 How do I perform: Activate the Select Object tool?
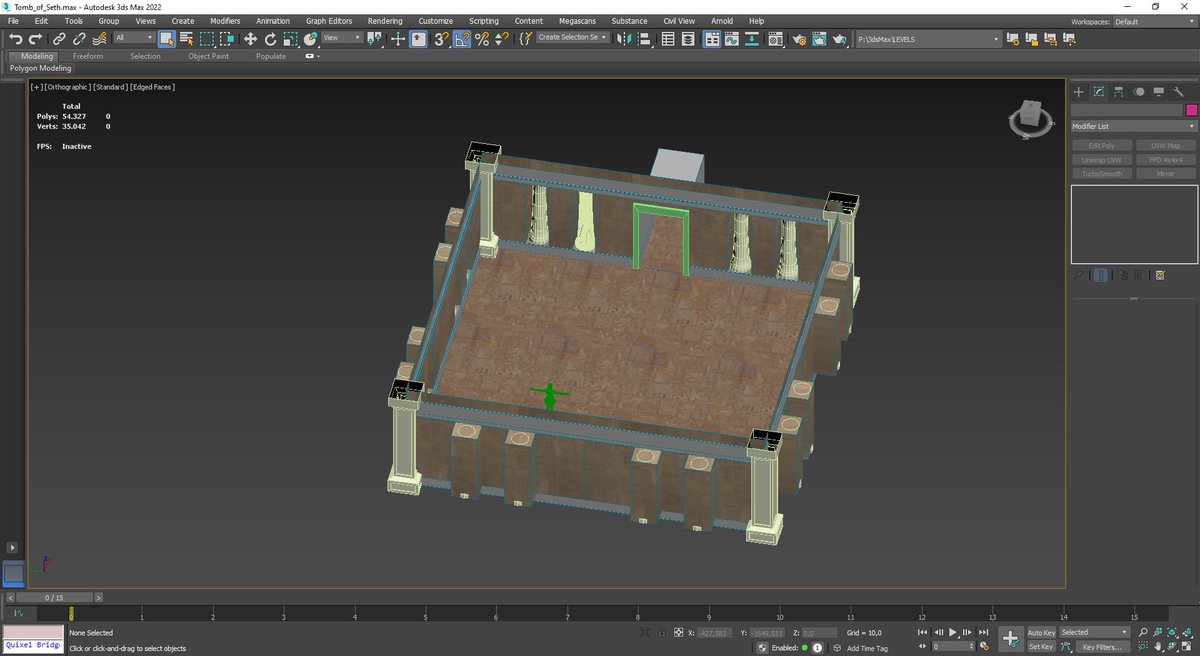[166, 38]
